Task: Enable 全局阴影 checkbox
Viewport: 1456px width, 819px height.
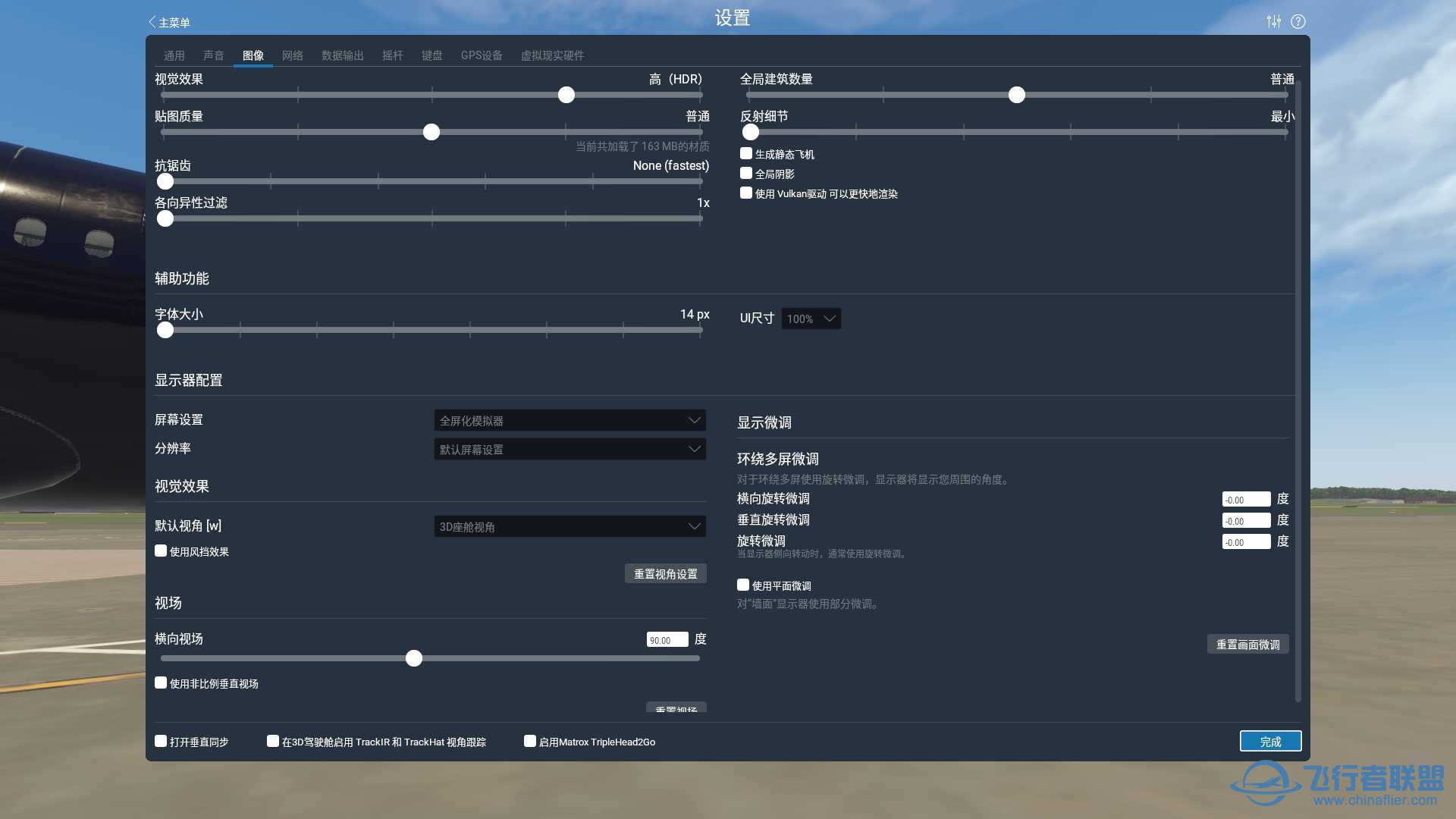Action: pyautogui.click(x=746, y=173)
